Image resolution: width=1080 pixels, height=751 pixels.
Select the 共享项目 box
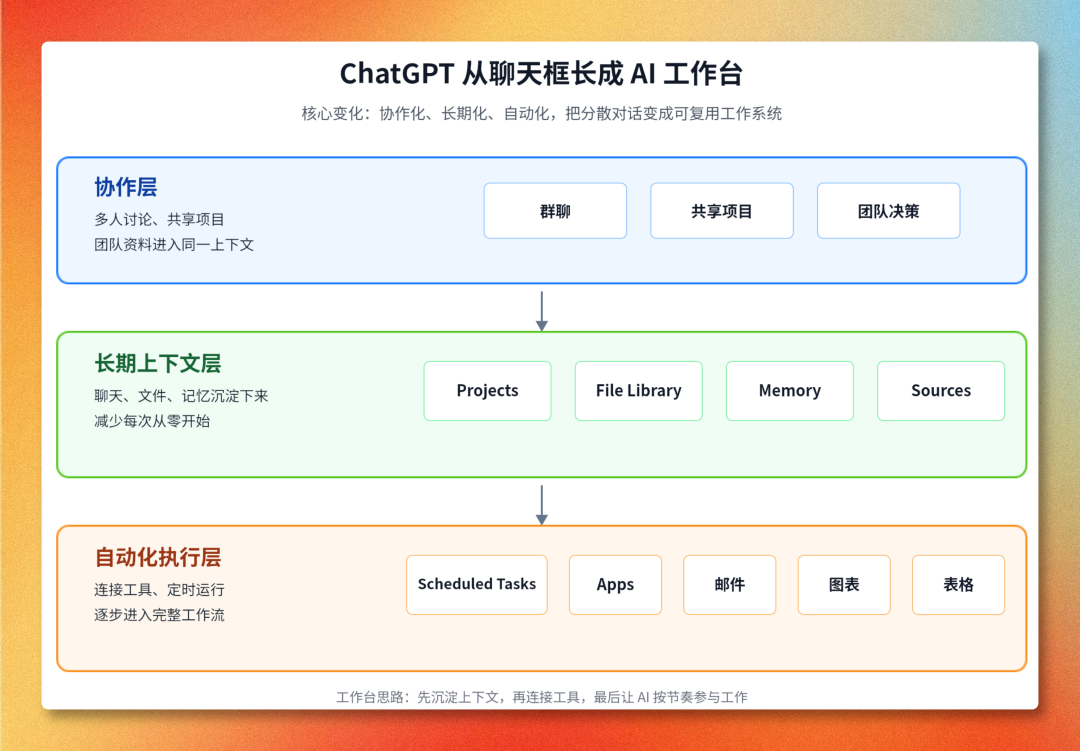coord(722,211)
